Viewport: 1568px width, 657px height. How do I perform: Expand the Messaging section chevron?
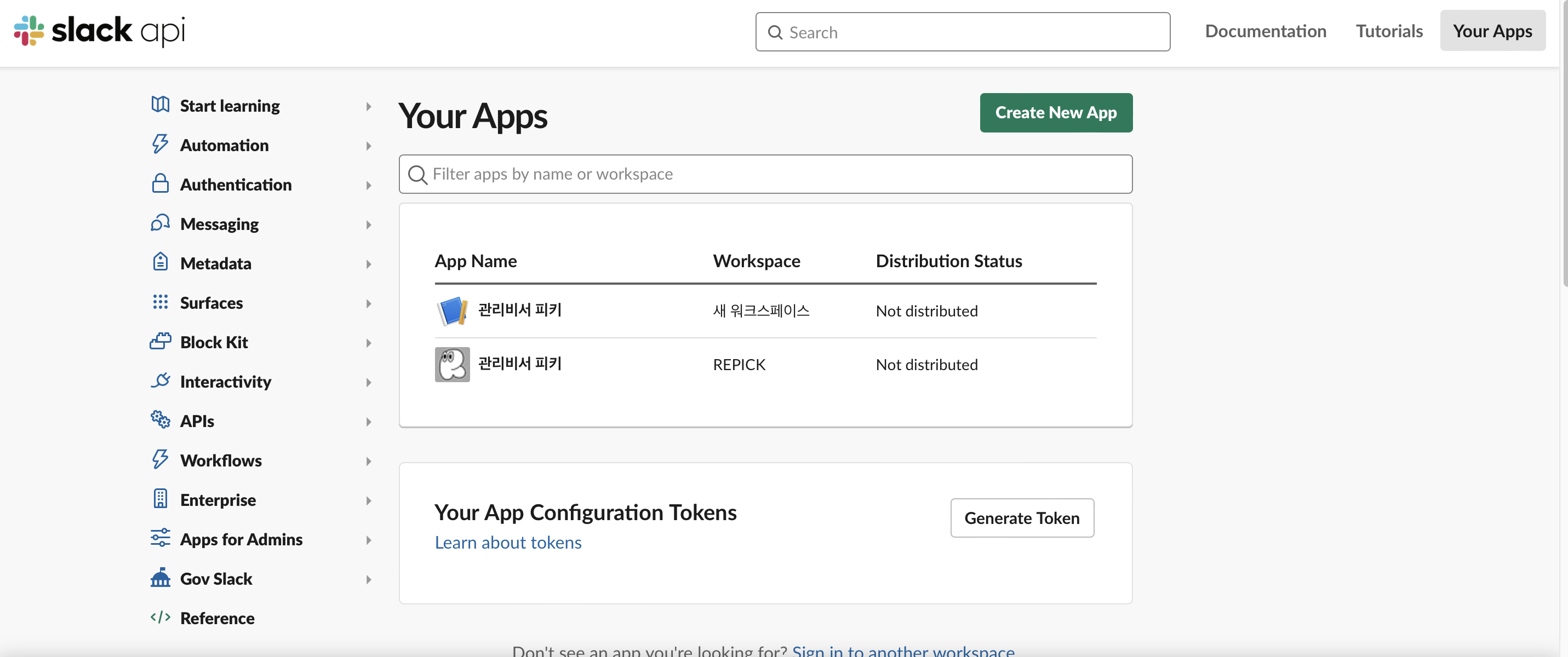tap(368, 224)
